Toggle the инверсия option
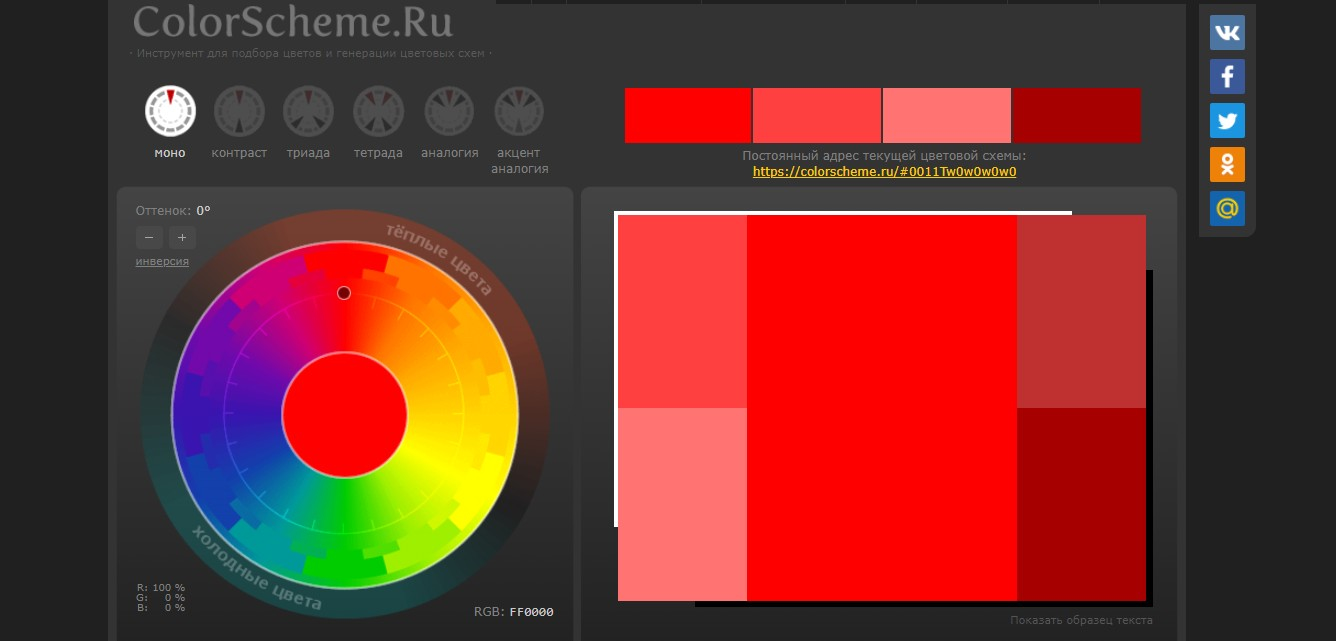Screen dimensions: 1336x641 pos(162,261)
